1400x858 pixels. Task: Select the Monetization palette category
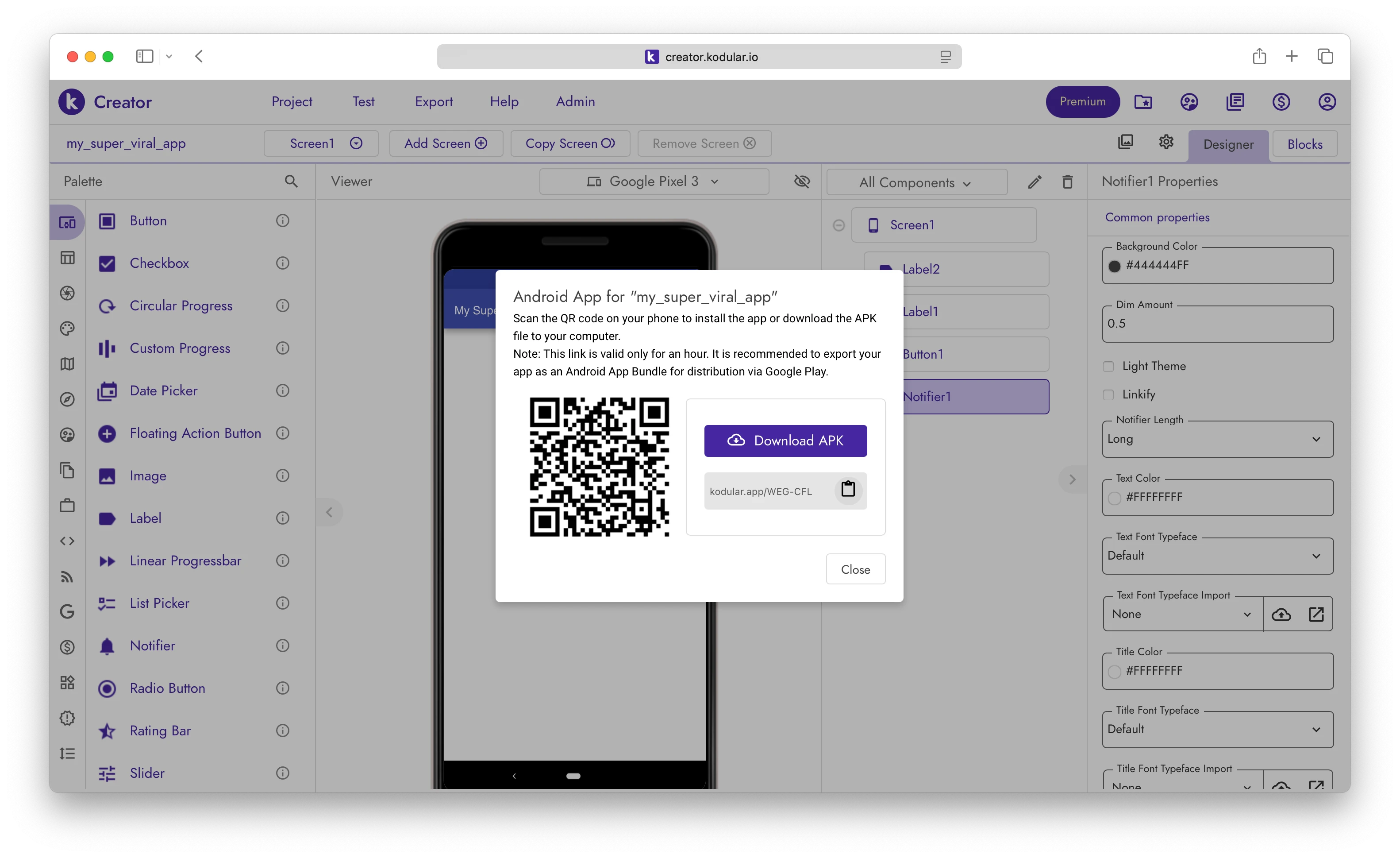click(67, 647)
